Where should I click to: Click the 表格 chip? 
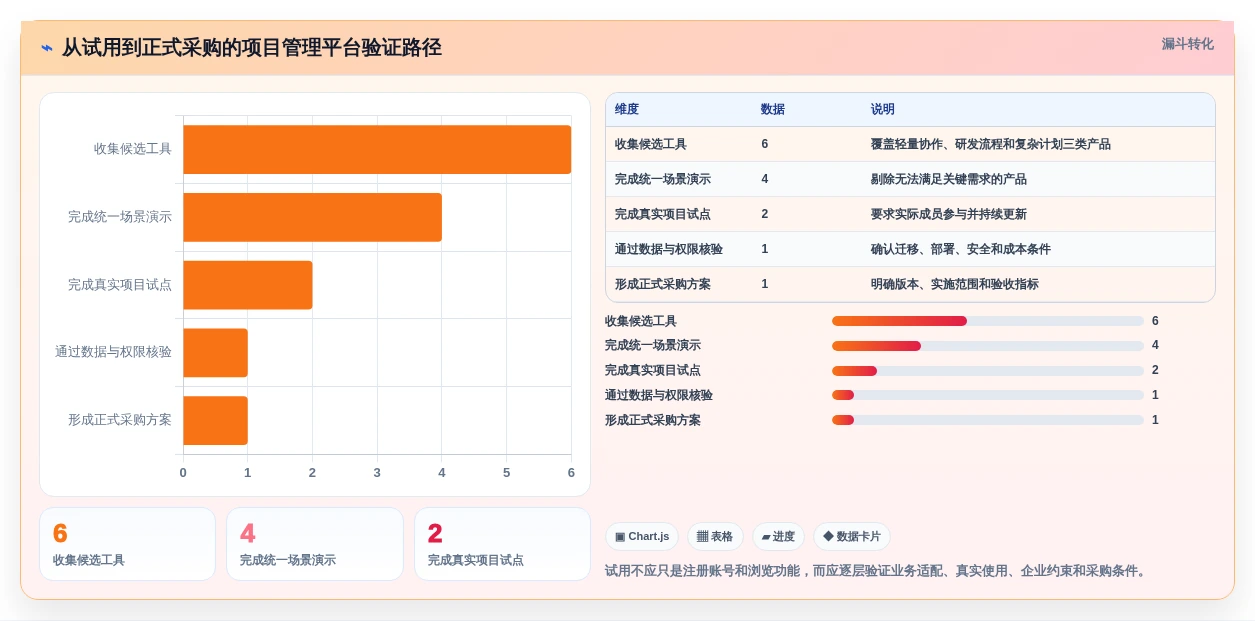tap(715, 537)
